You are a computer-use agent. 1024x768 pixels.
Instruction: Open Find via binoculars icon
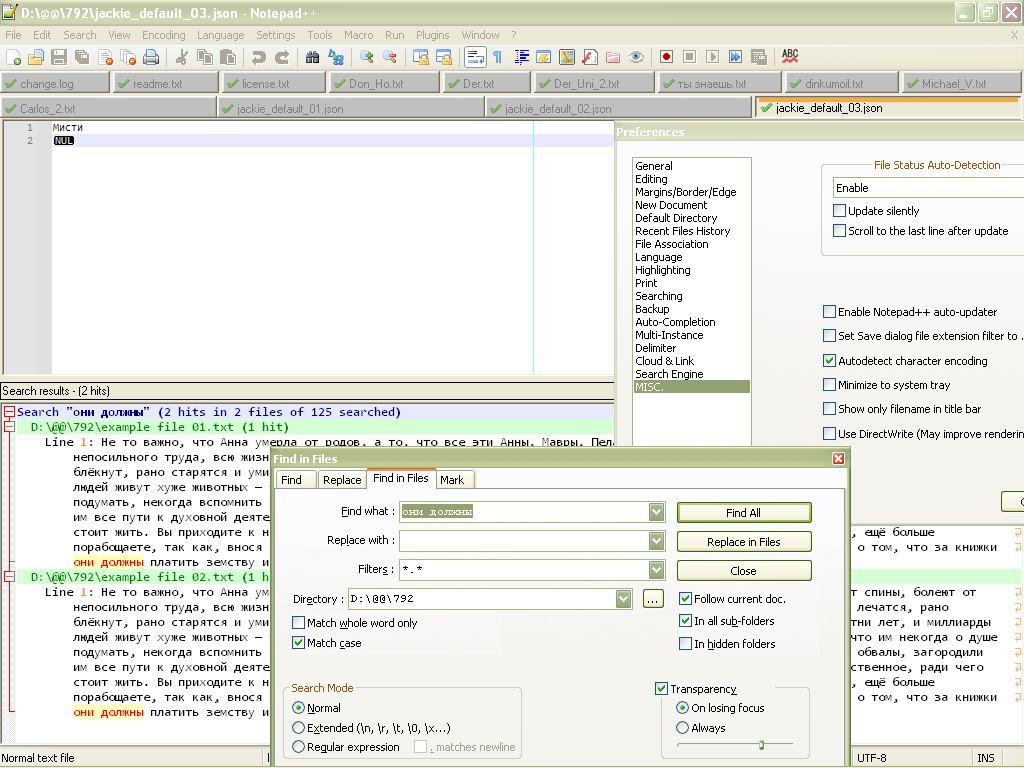[x=312, y=57]
